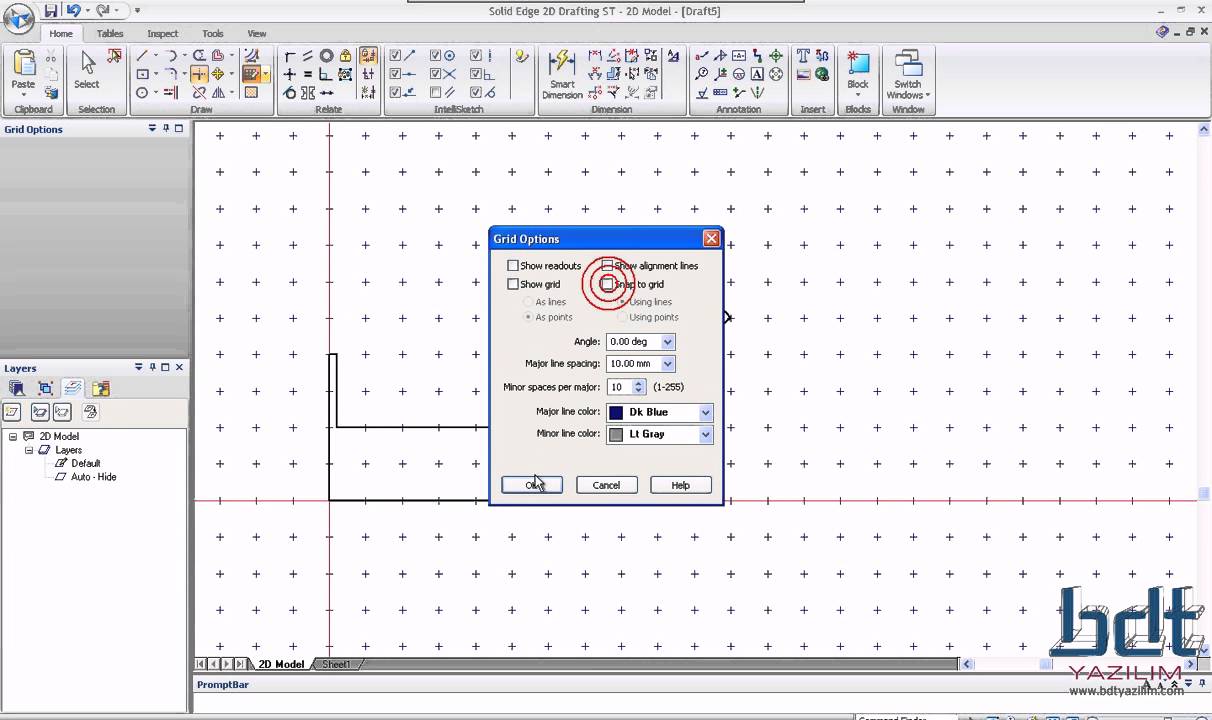The image size is (1212, 720).
Task: Open the View ribbon tab
Action: [x=257, y=33]
